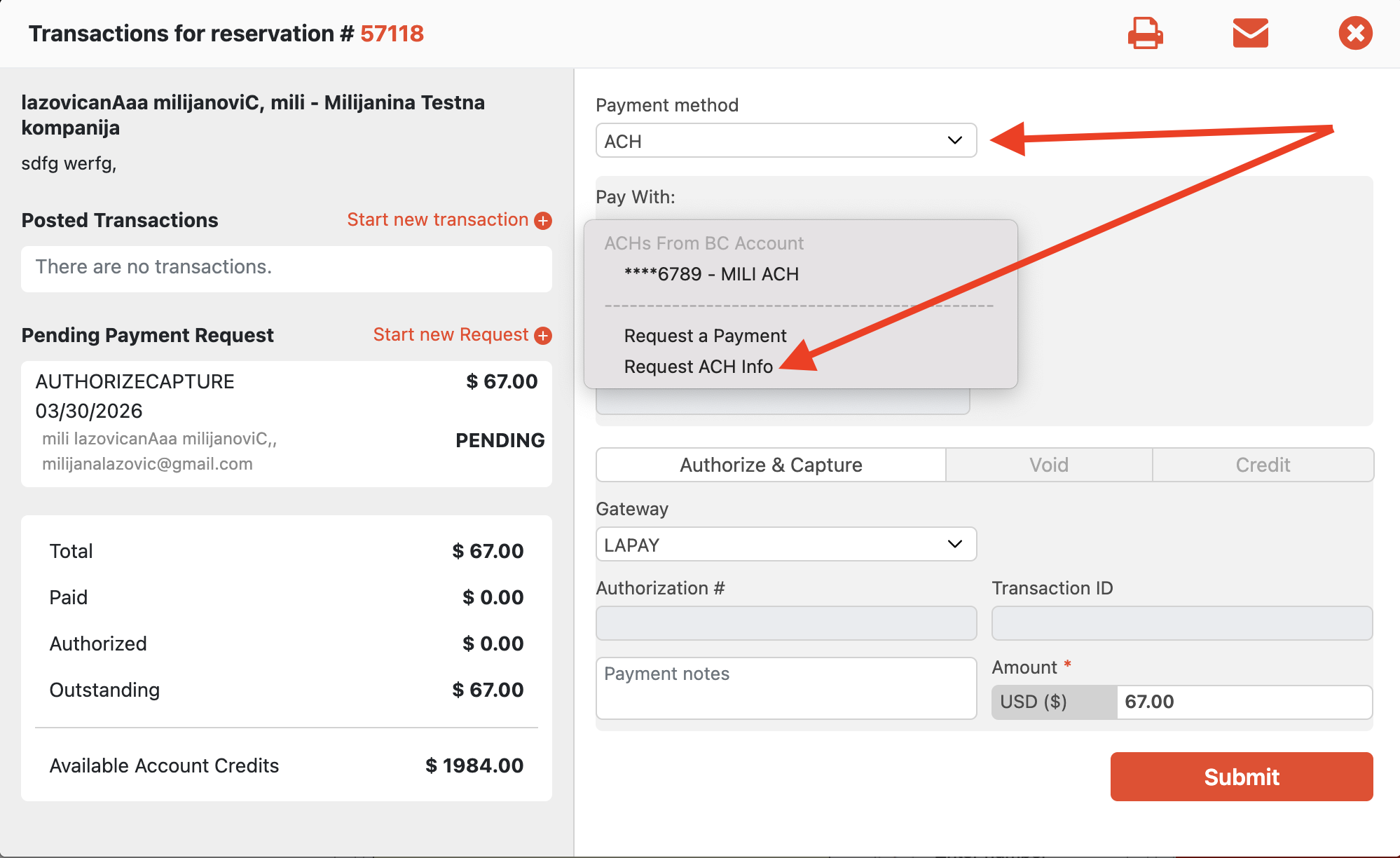
Task: Close the transactions dialog with X icon
Action: 1355,33
